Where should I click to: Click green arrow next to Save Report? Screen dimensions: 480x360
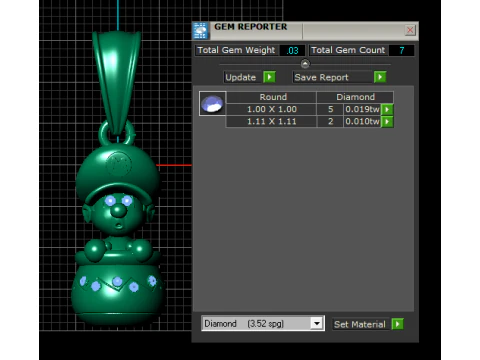click(380, 77)
